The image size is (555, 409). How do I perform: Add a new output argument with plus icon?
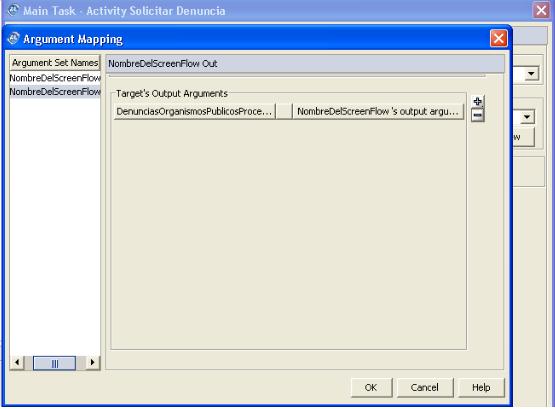click(477, 102)
